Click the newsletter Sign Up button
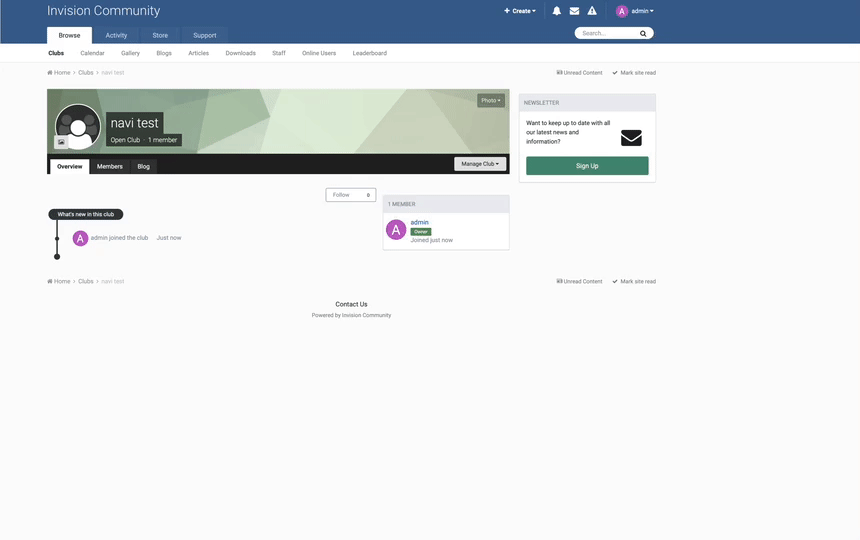Image resolution: width=860 pixels, height=540 pixels. pos(587,166)
